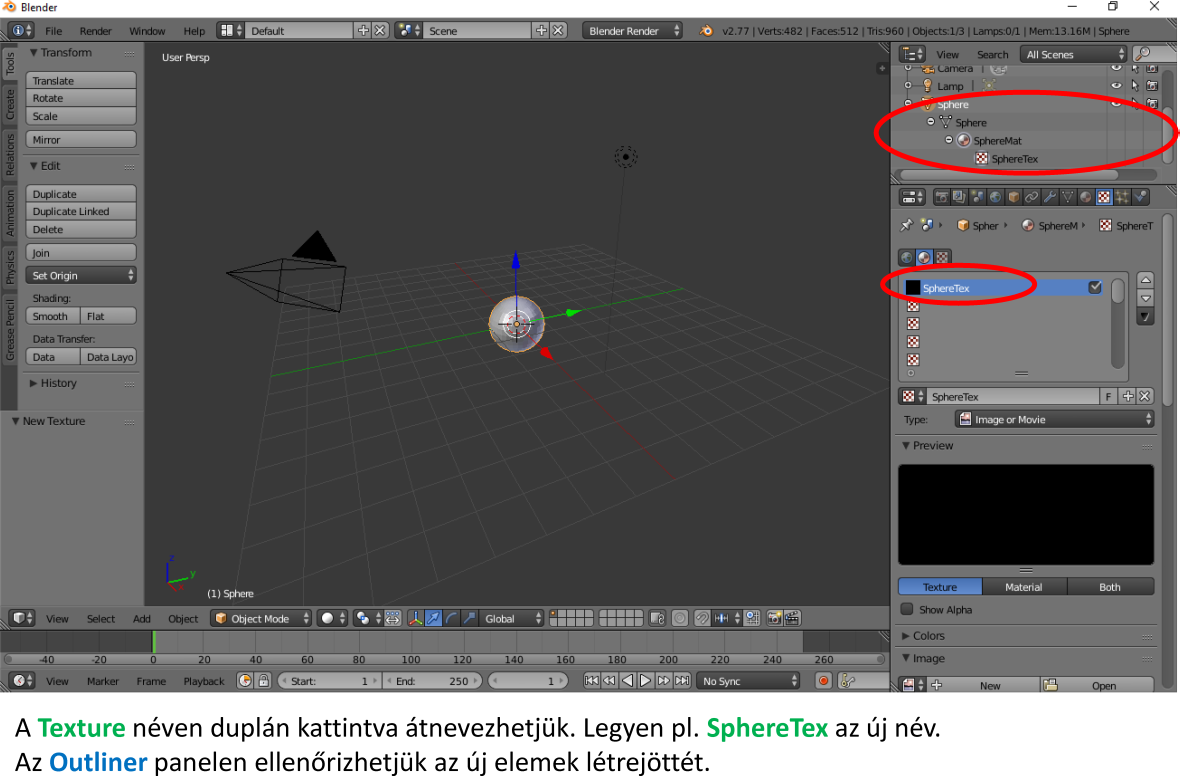
Task: Toggle the F fake user button for SphereTex
Action: (x=1108, y=397)
